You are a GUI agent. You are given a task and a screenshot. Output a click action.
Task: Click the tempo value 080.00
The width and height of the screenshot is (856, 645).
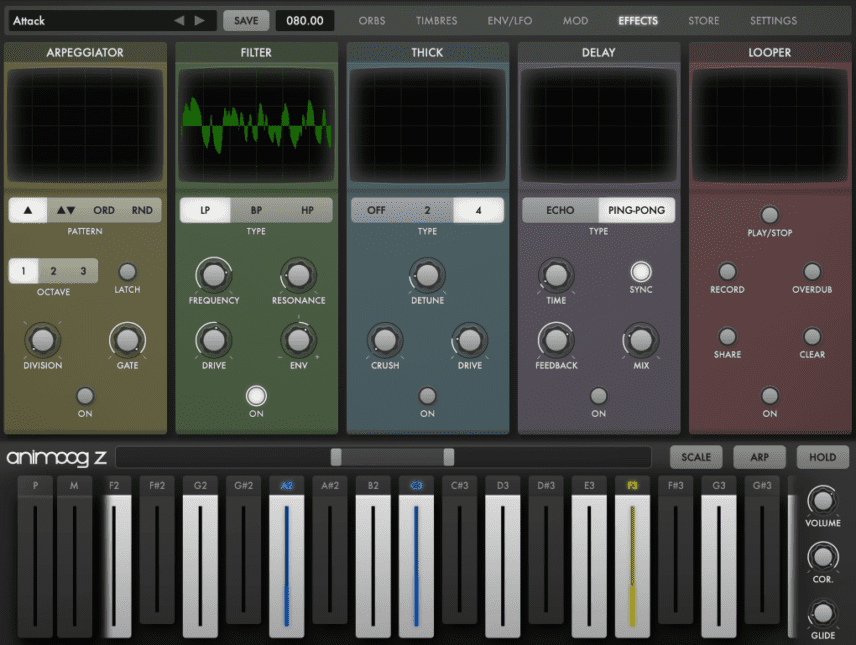[305, 21]
